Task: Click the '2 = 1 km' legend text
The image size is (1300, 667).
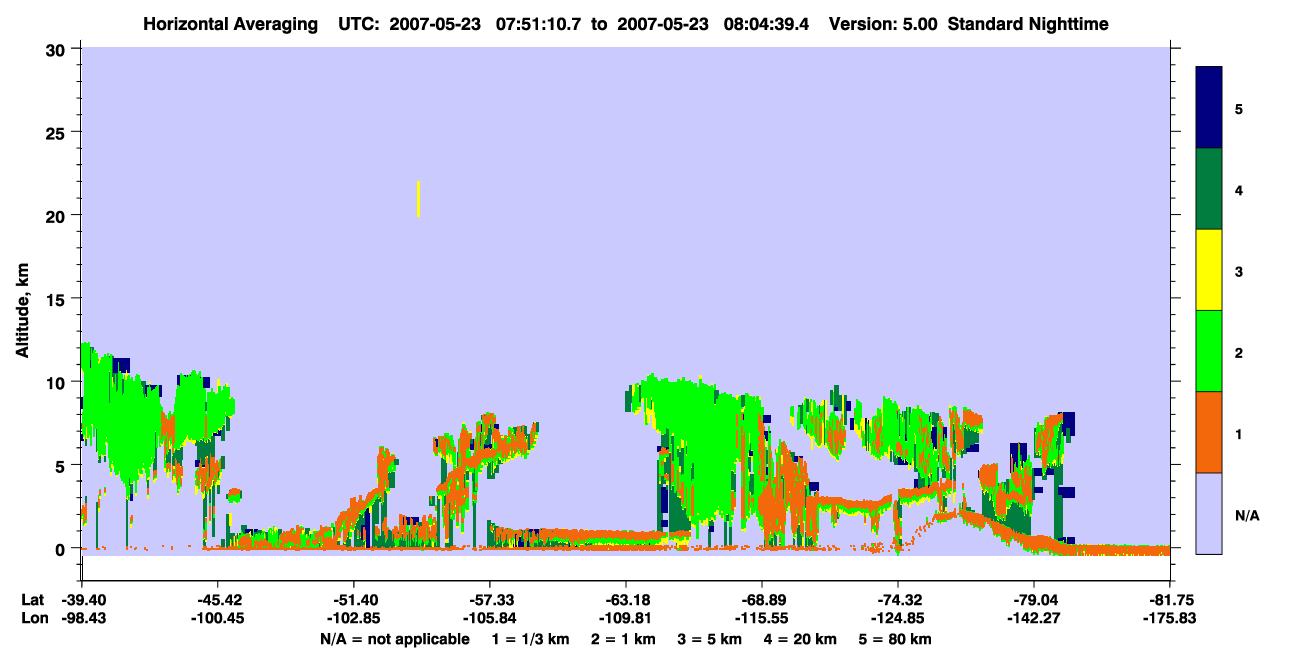Action: click(x=624, y=639)
